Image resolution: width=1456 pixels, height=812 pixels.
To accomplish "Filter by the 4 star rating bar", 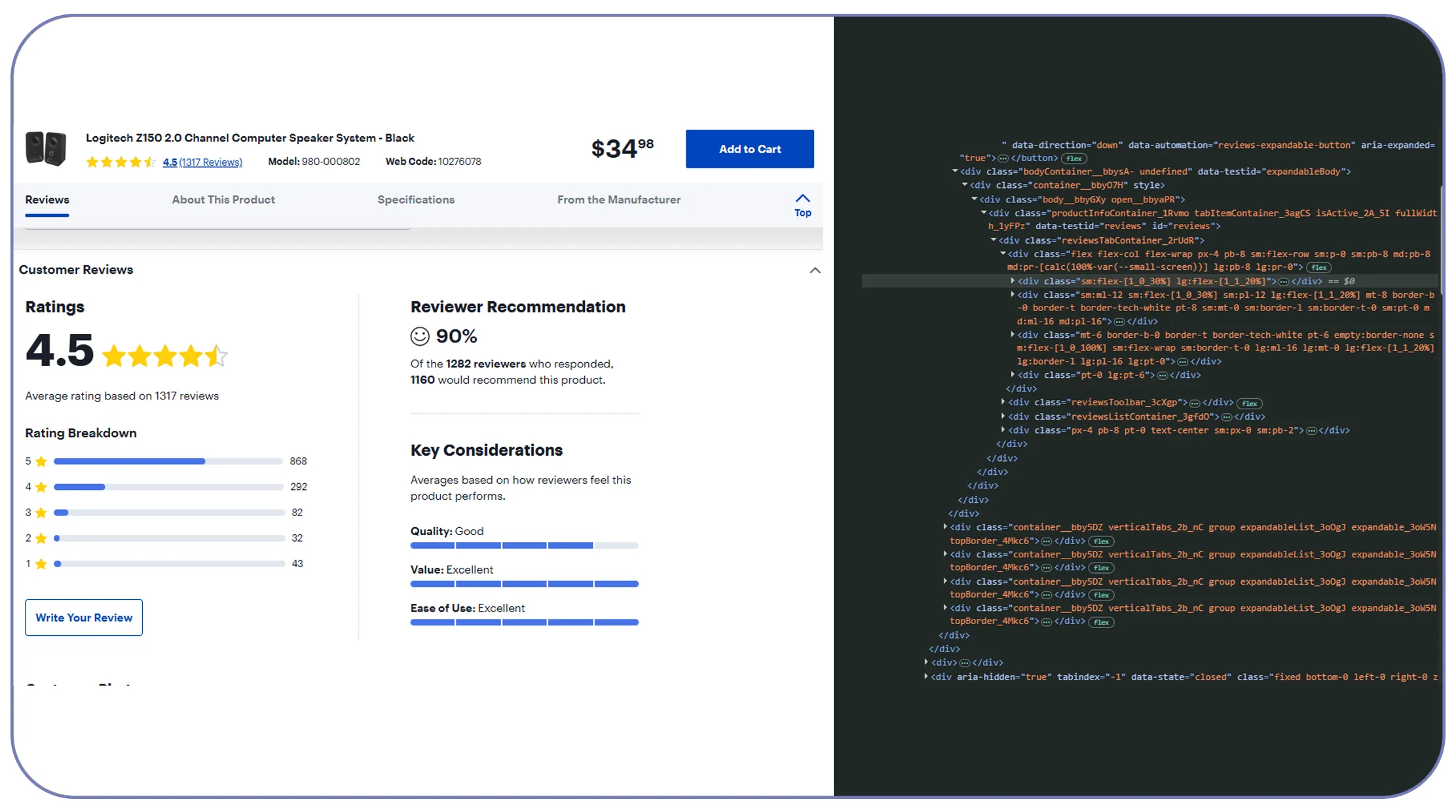I will [x=168, y=487].
